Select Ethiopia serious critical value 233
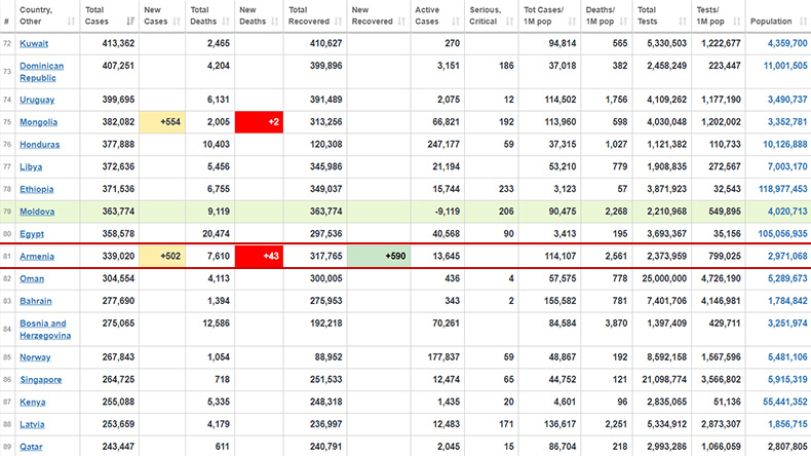Screen dimensions: 811x456 (506, 189)
